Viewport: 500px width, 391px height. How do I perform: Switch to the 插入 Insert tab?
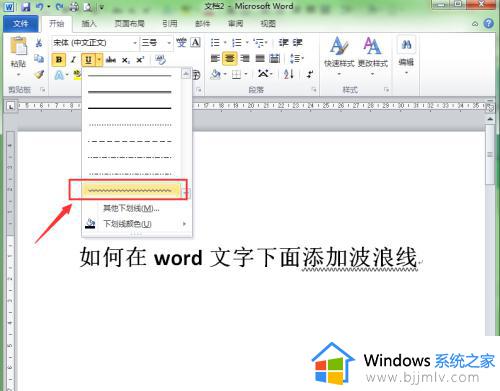(x=89, y=24)
